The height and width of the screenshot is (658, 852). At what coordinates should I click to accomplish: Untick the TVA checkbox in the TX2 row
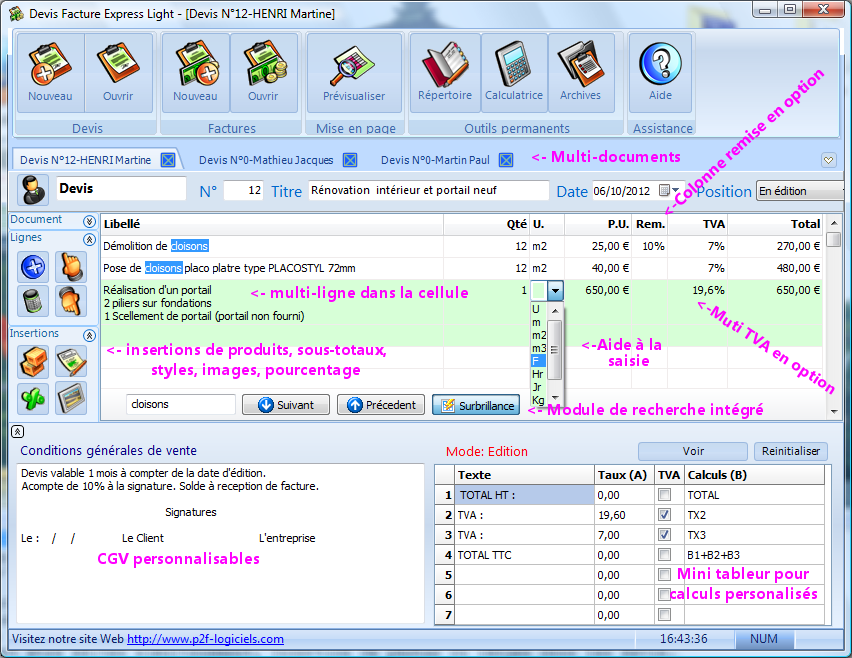(664, 515)
